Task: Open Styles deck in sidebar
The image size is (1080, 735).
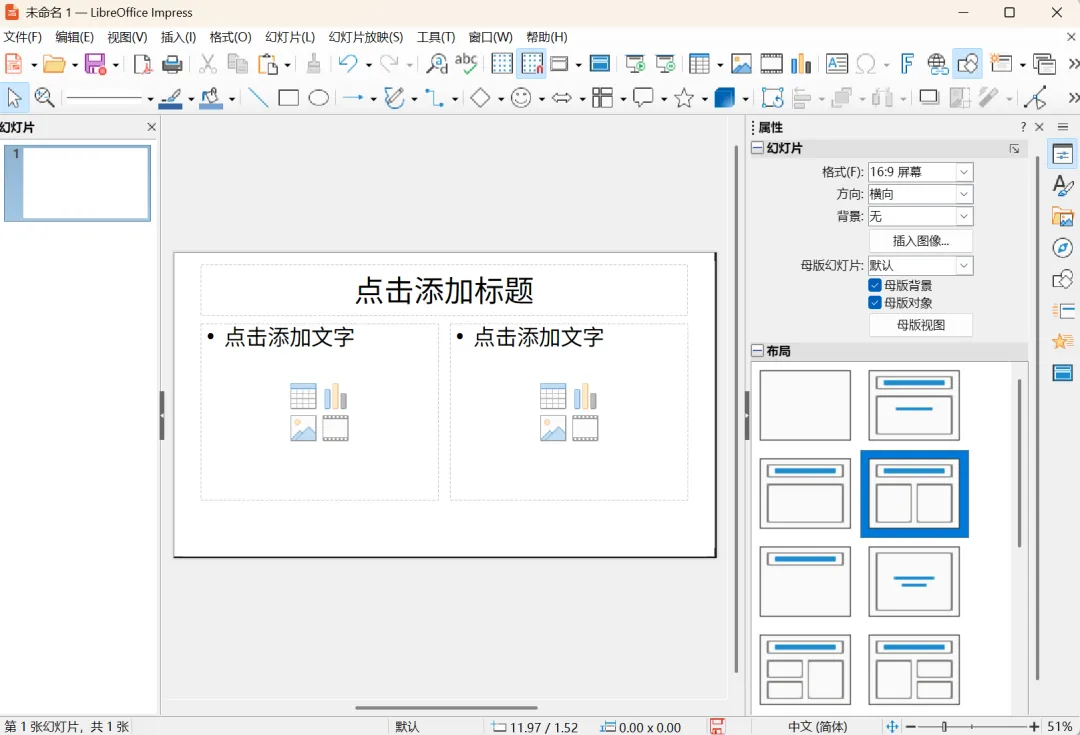Action: tap(1063, 185)
